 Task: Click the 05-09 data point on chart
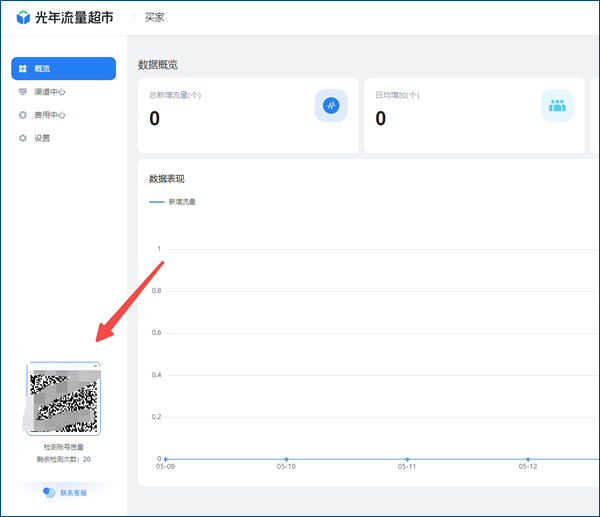tap(165, 459)
